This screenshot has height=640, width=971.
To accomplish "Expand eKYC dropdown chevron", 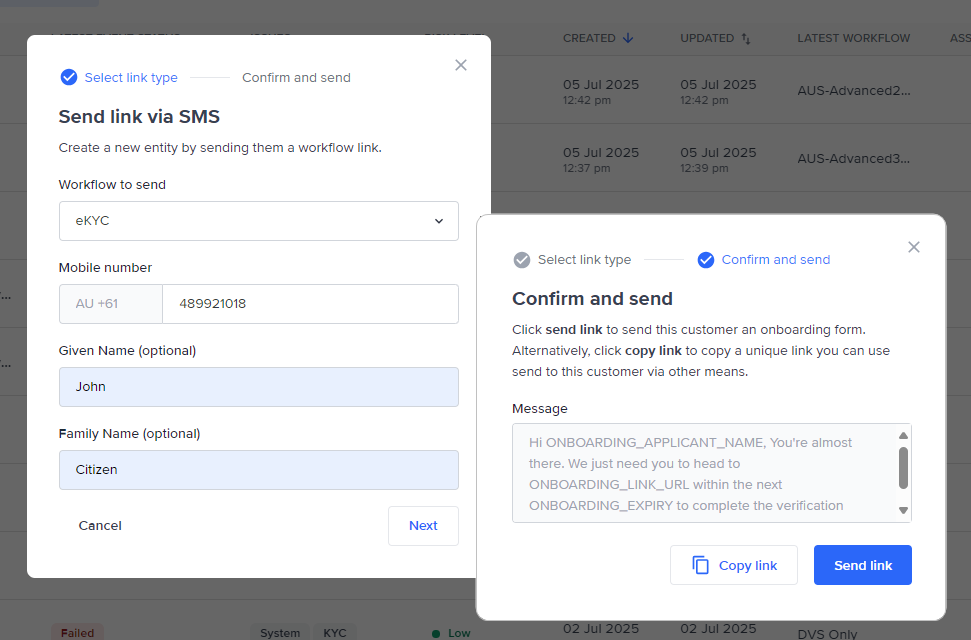I will tap(438, 221).
